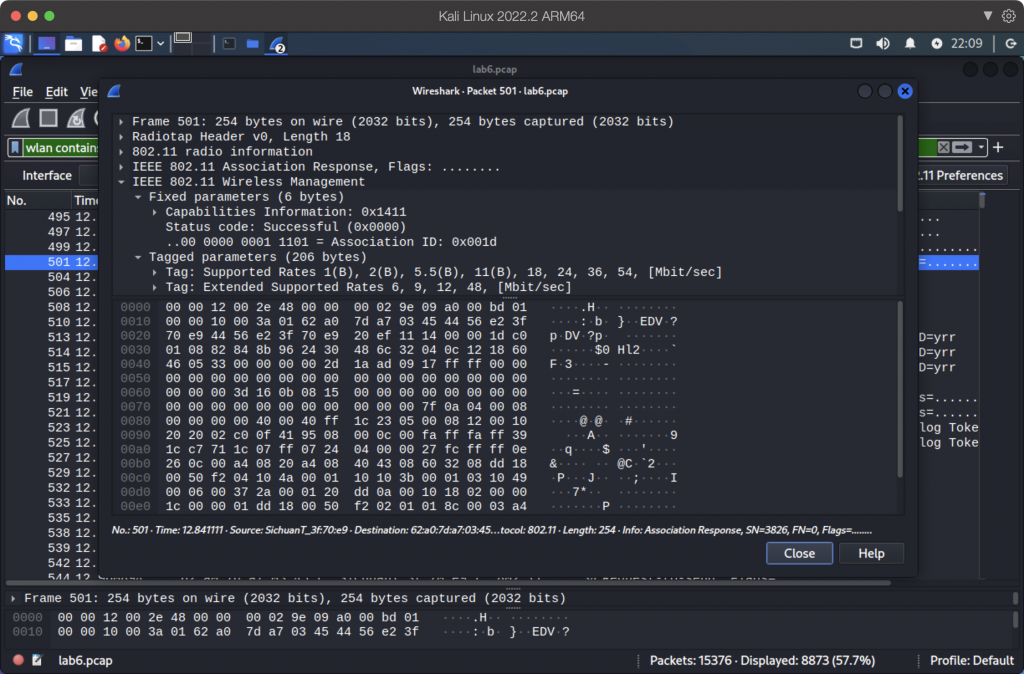Screen dimensions: 1024x674
Task: Open capture file properties icon in status bar
Action: tap(37, 660)
